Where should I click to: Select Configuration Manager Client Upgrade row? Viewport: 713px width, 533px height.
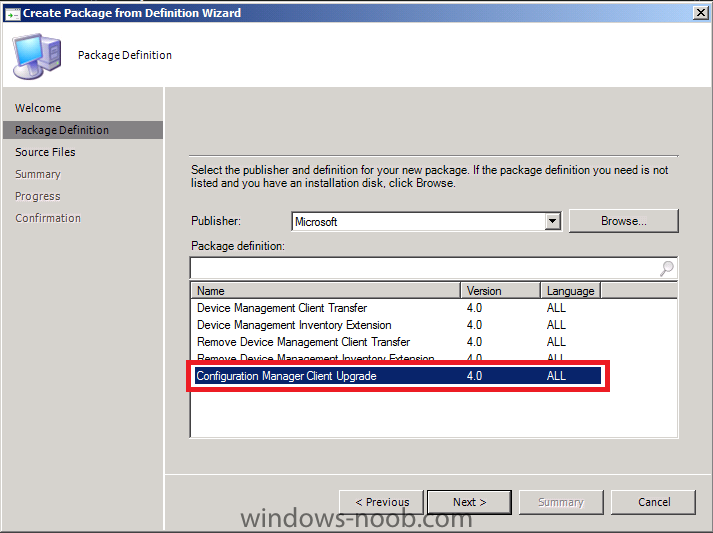[x=398, y=376]
